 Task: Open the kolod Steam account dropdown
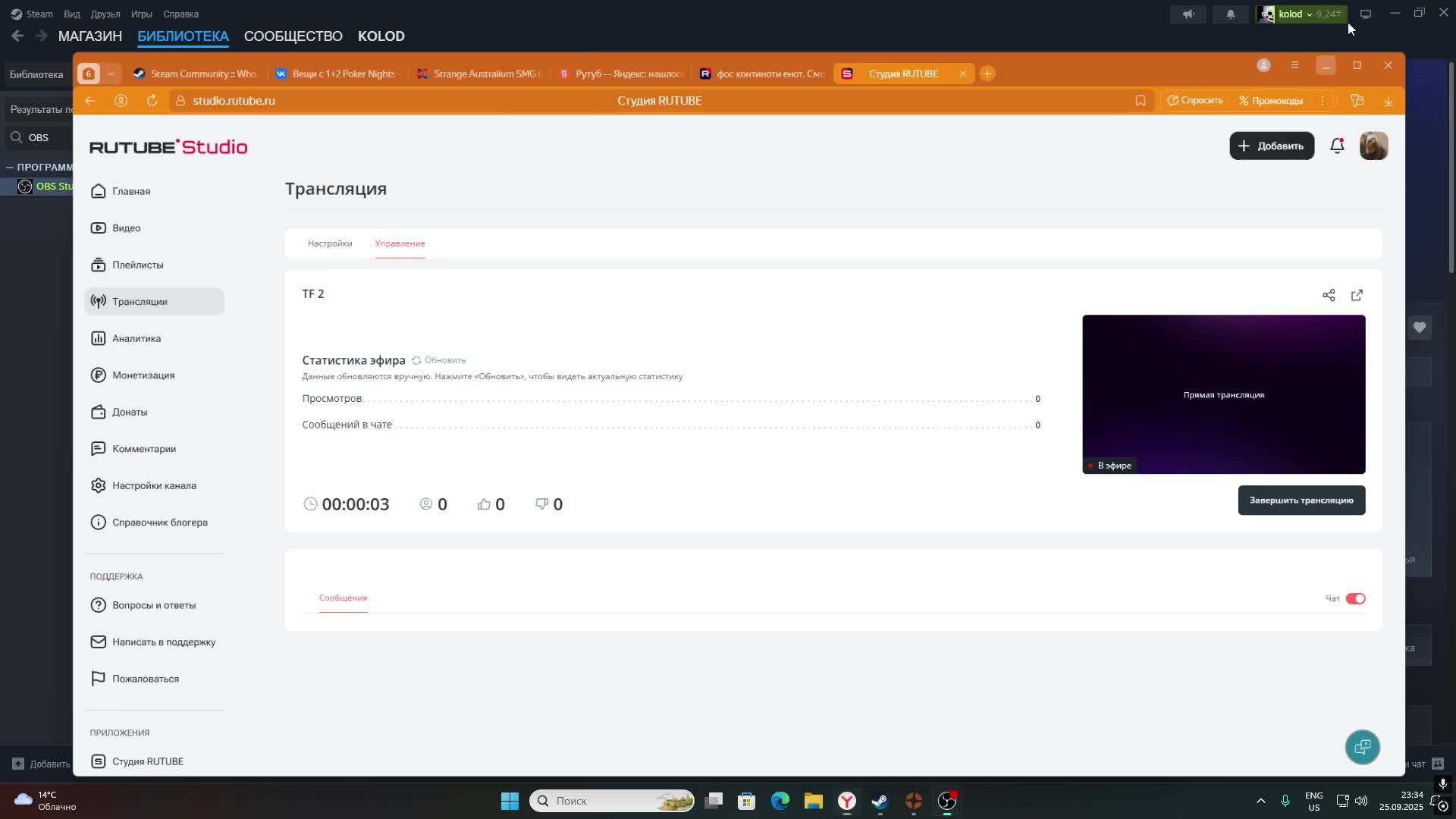pos(1301,14)
